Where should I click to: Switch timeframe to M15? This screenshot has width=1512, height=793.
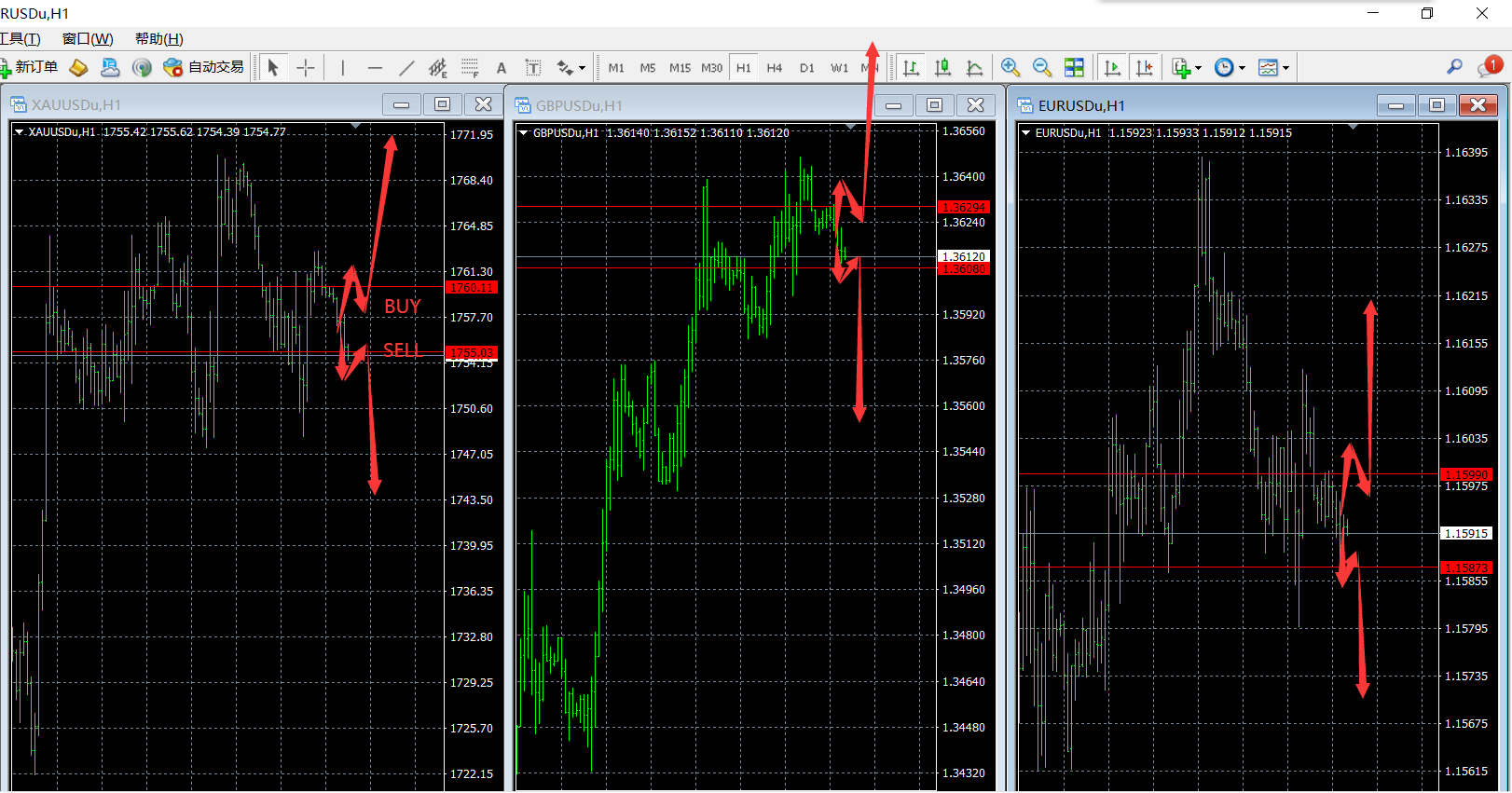click(x=680, y=68)
